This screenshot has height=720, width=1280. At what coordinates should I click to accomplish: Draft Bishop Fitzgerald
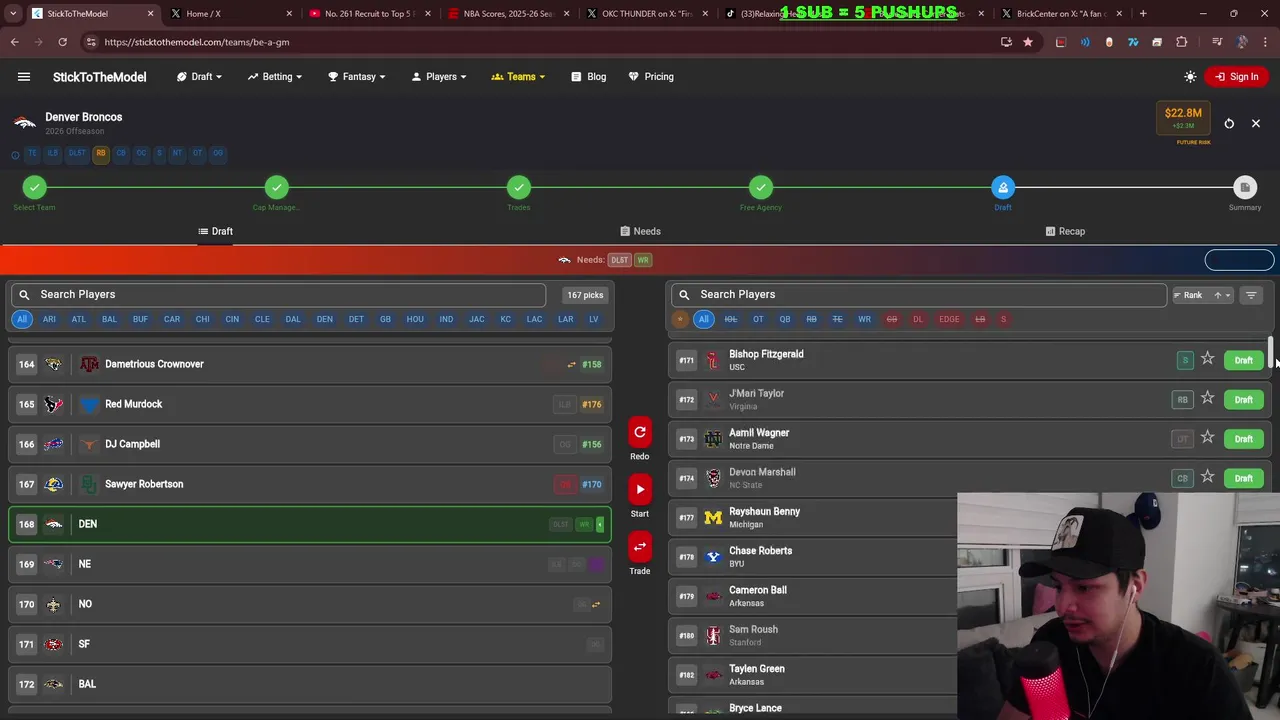coord(1243,360)
